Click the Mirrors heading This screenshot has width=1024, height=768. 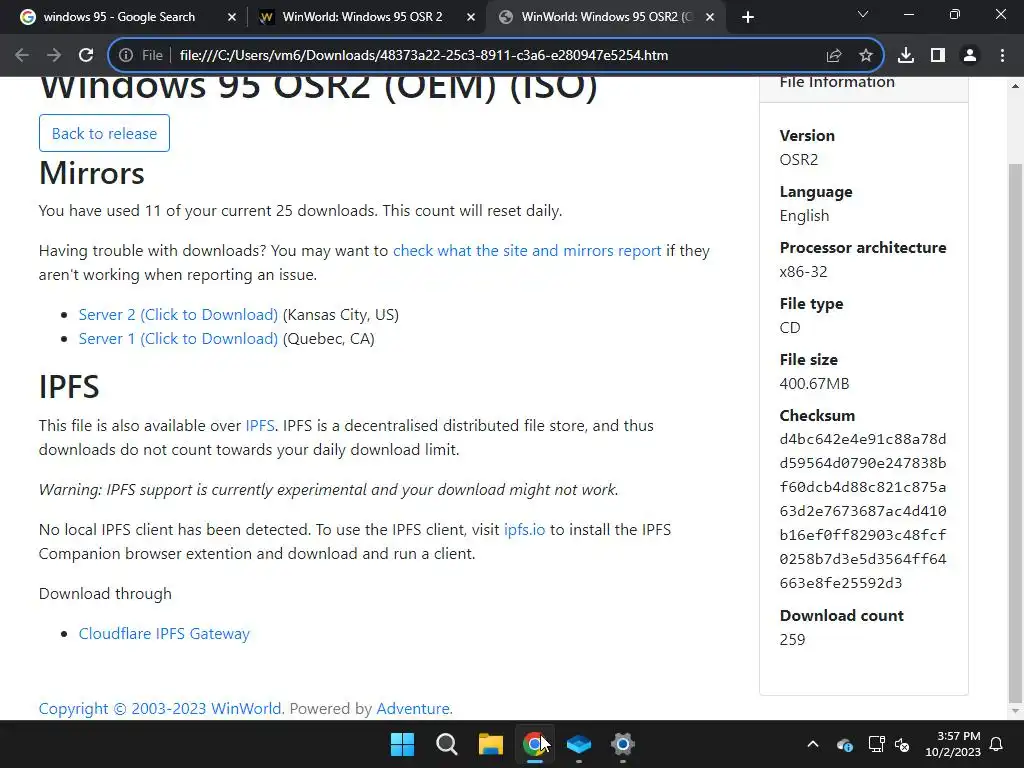click(92, 173)
